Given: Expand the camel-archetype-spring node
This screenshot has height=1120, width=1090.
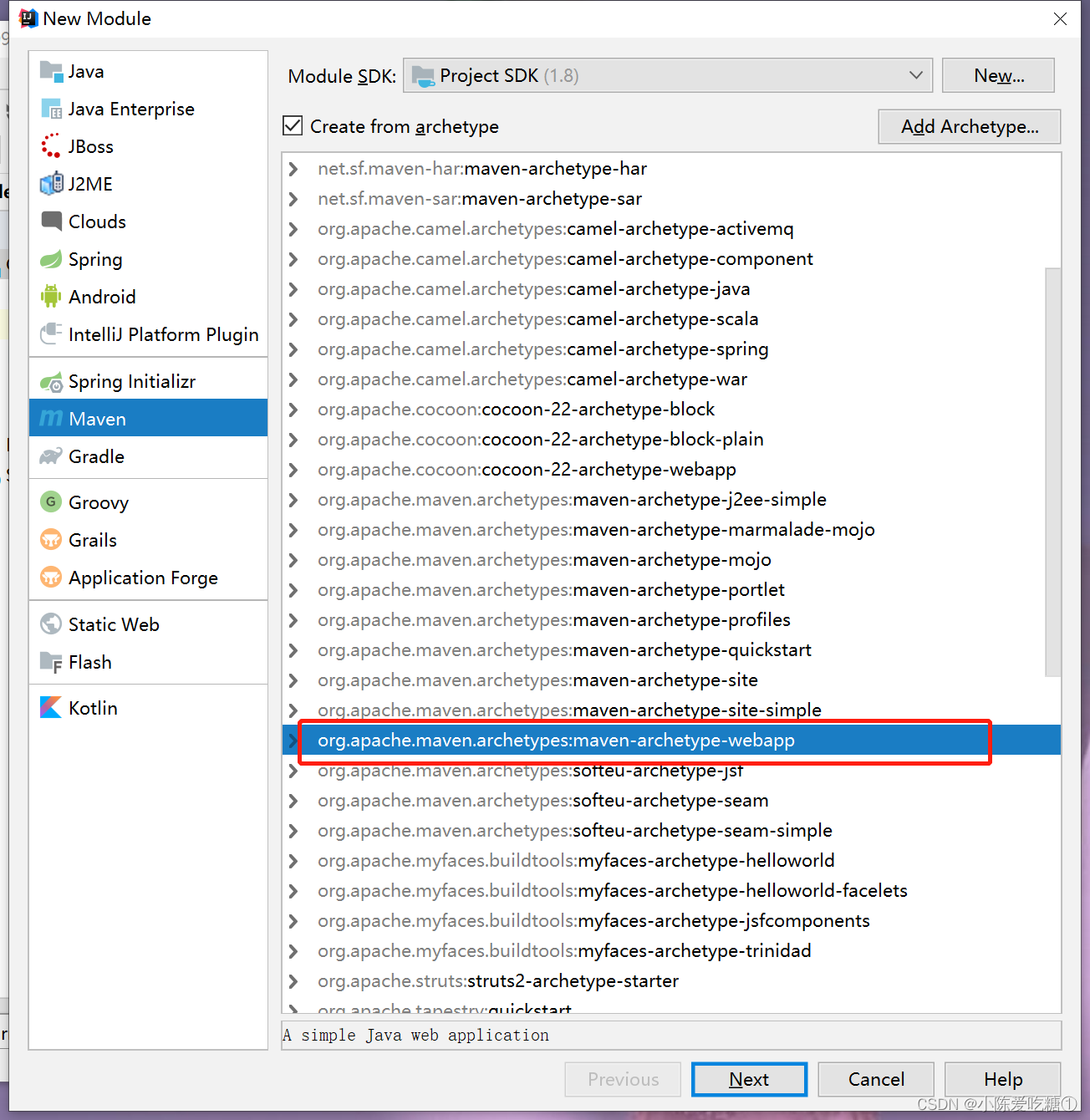Looking at the screenshot, I should point(293,349).
